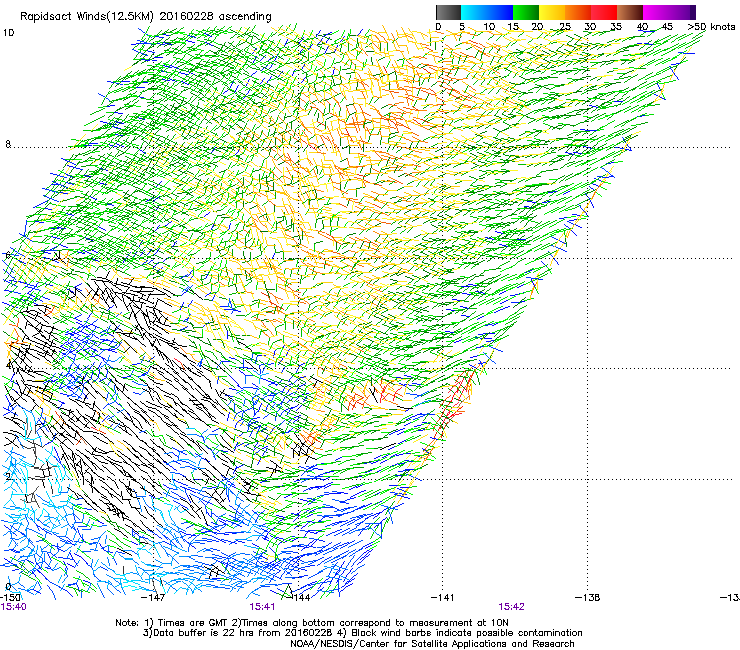Click the latitude axis label '10' at left
Image resolution: width=740 pixels, height=650 pixels.
click(8, 33)
